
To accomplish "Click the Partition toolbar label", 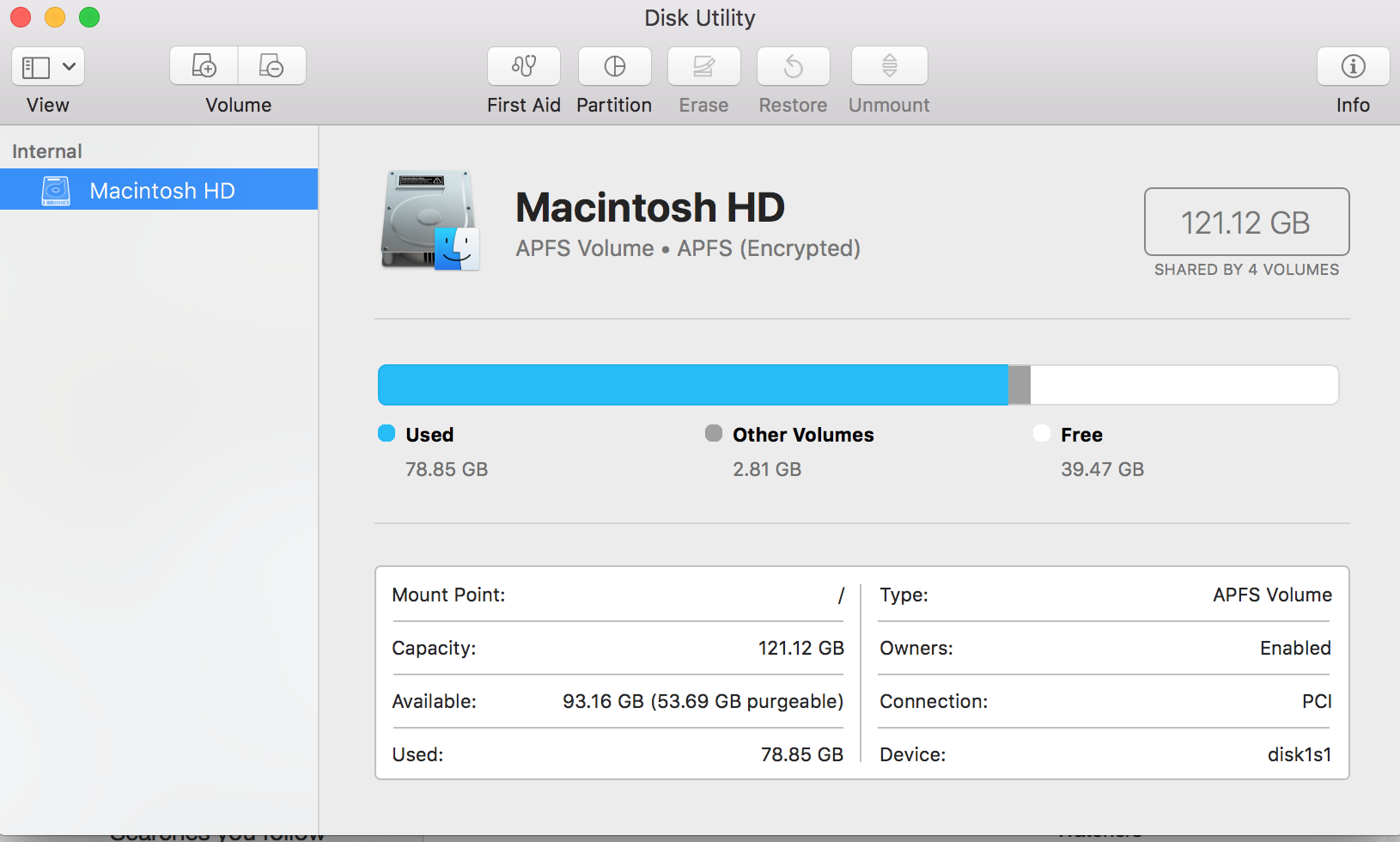I will point(614,105).
